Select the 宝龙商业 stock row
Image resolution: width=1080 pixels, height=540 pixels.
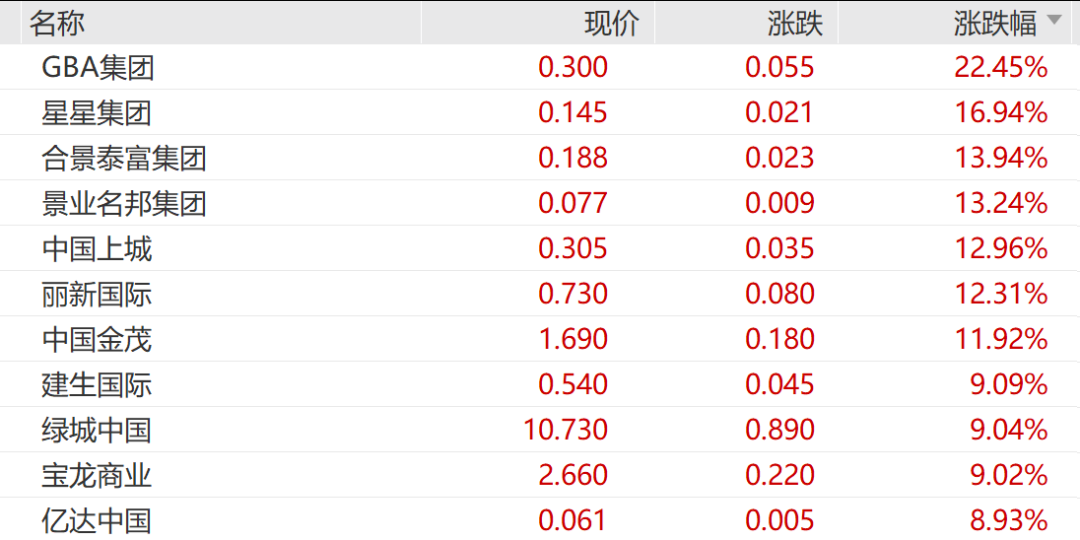(96, 475)
